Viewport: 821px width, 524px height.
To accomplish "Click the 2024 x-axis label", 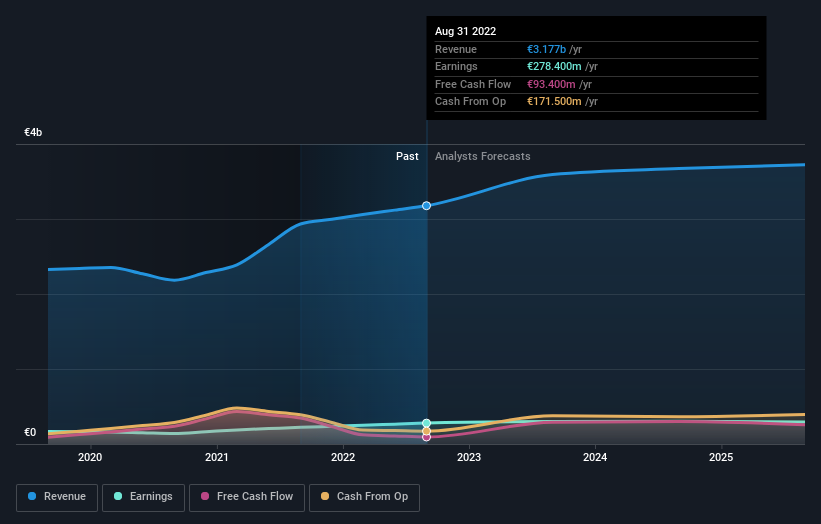I will pyautogui.click(x=595, y=457).
